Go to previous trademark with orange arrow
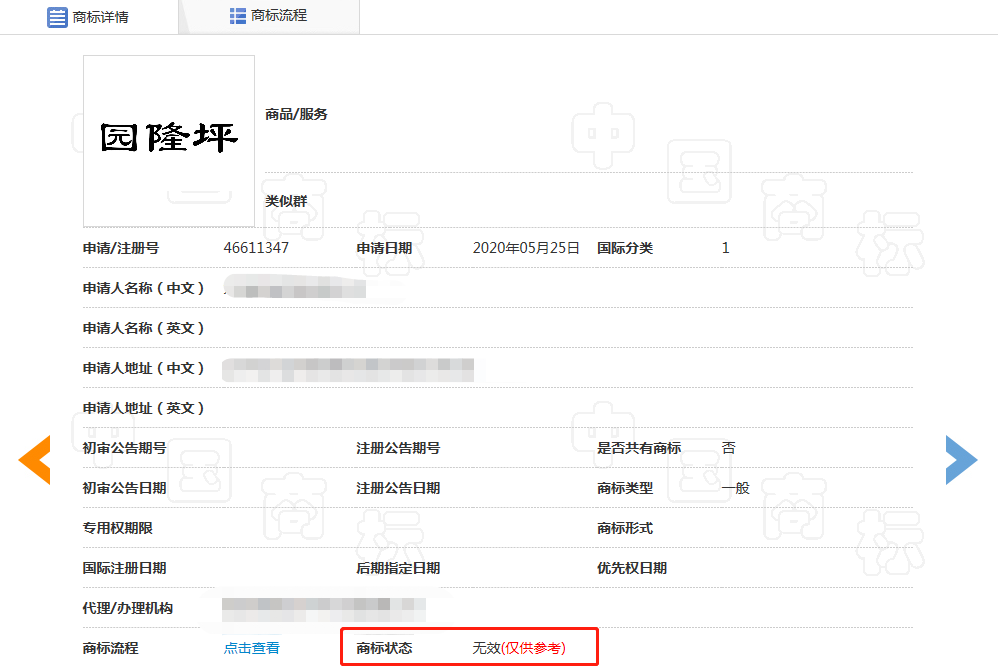Viewport: 998px width, 667px height. (34, 460)
